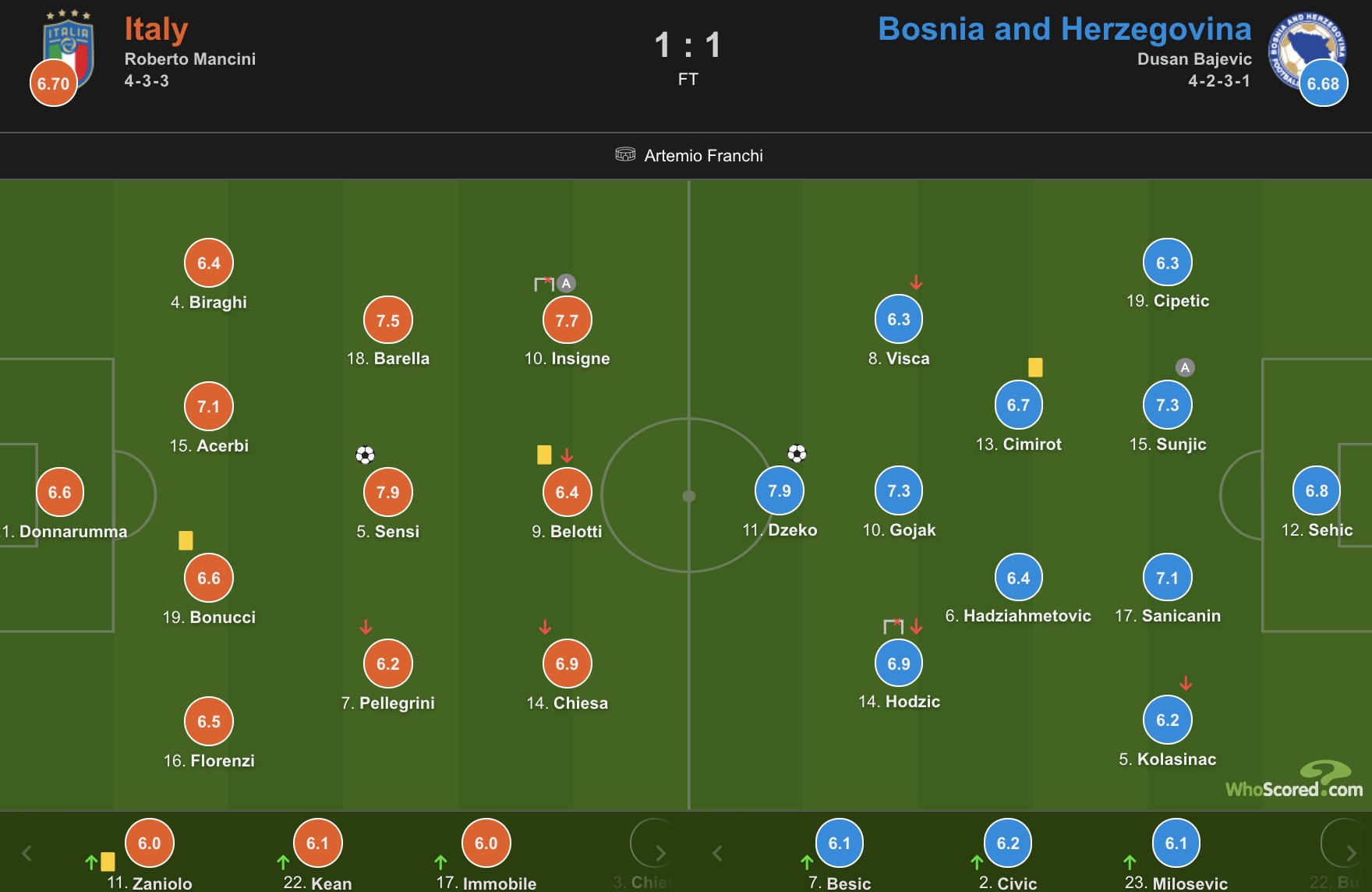
Task: Click the assist badge above Sunjic
Action: coord(1185,367)
